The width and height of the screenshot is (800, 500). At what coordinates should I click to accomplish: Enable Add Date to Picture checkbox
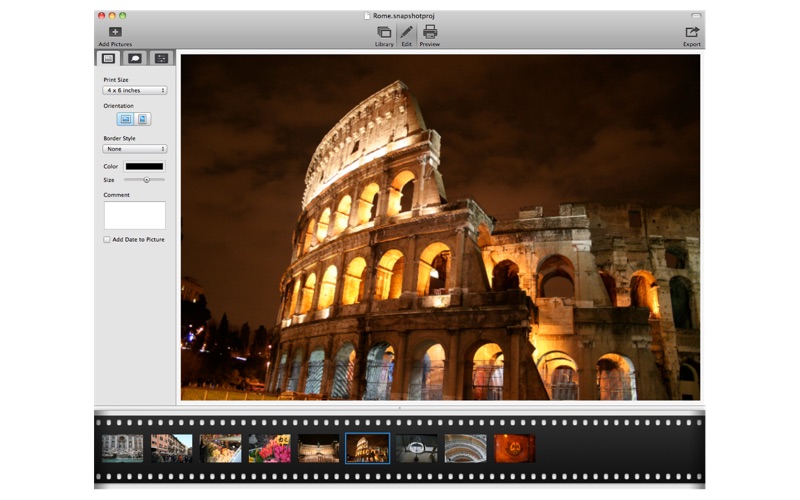(107, 240)
